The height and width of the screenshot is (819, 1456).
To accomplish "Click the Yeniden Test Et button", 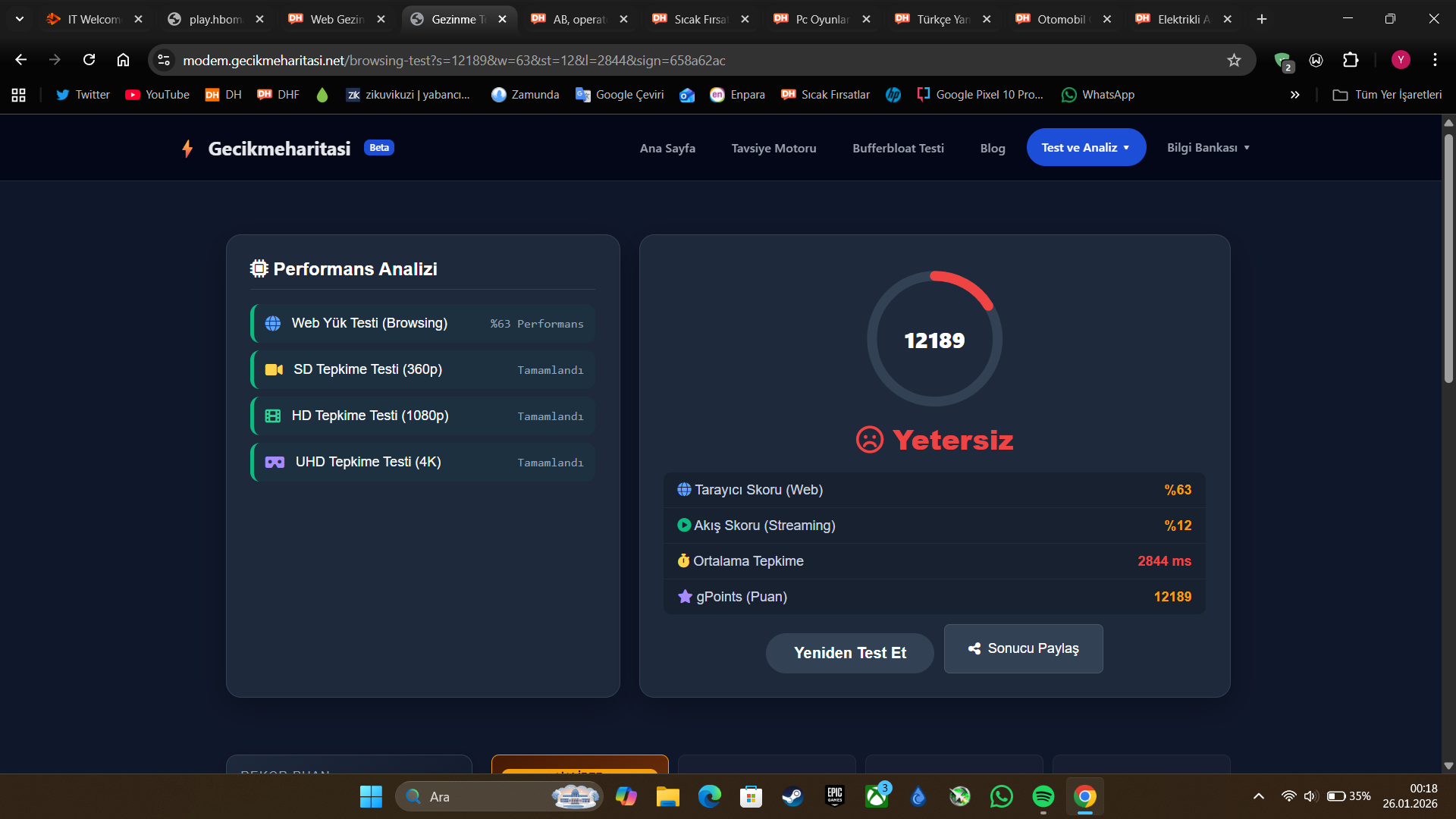I will pos(849,653).
